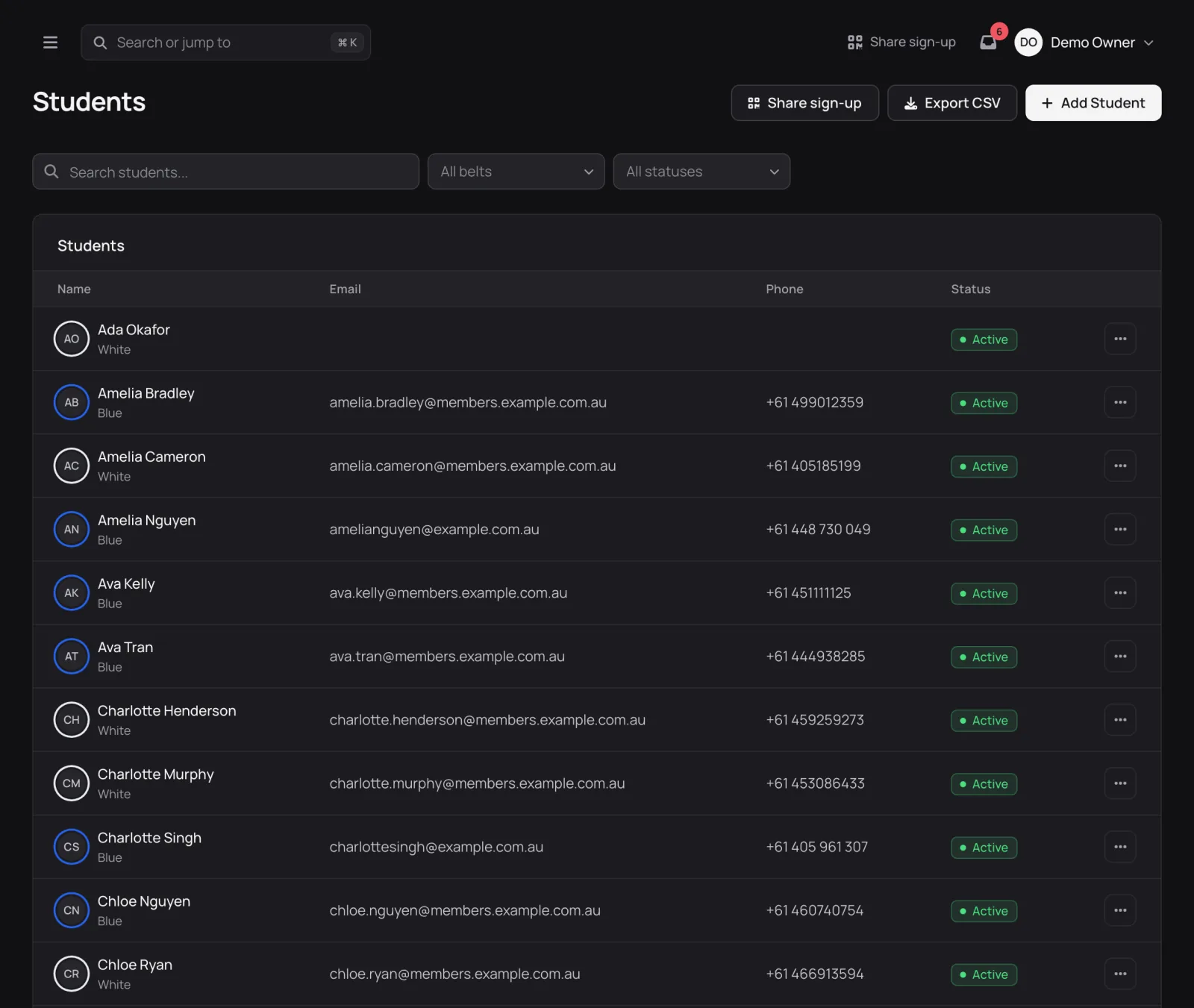The width and height of the screenshot is (1194, 1008).
Task: Click the Share sign-up button beside Export CSV
Action: (804, 103)
